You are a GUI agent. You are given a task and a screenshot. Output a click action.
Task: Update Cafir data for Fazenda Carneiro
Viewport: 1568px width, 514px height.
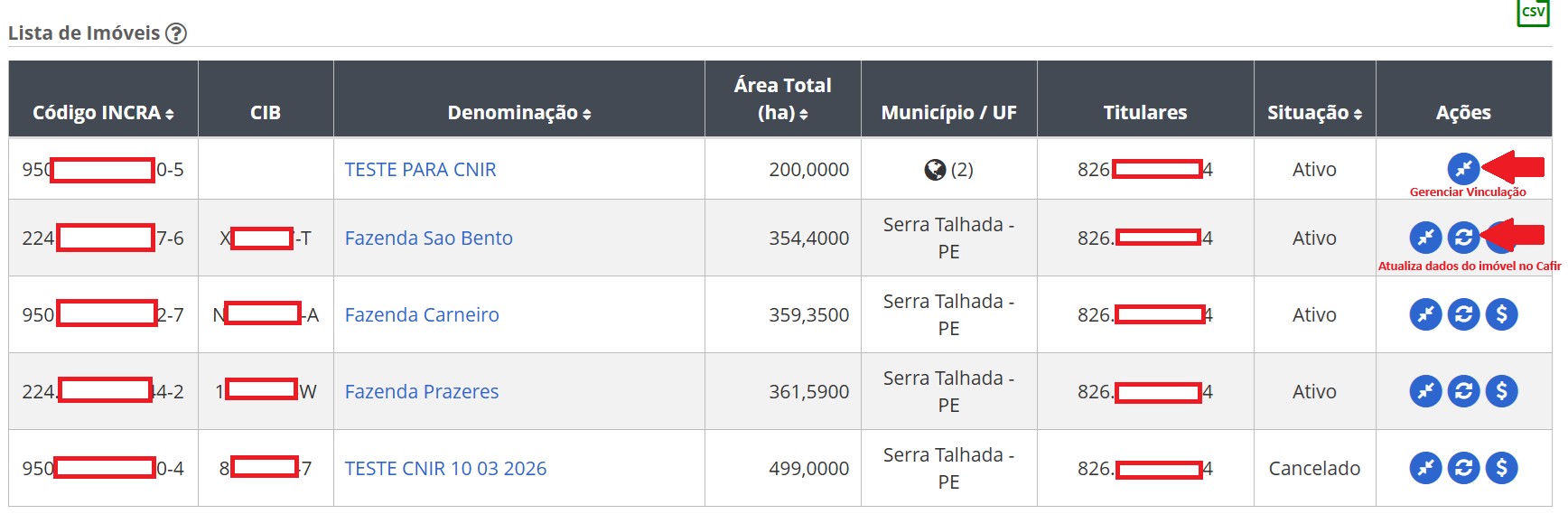point(1463,314)
